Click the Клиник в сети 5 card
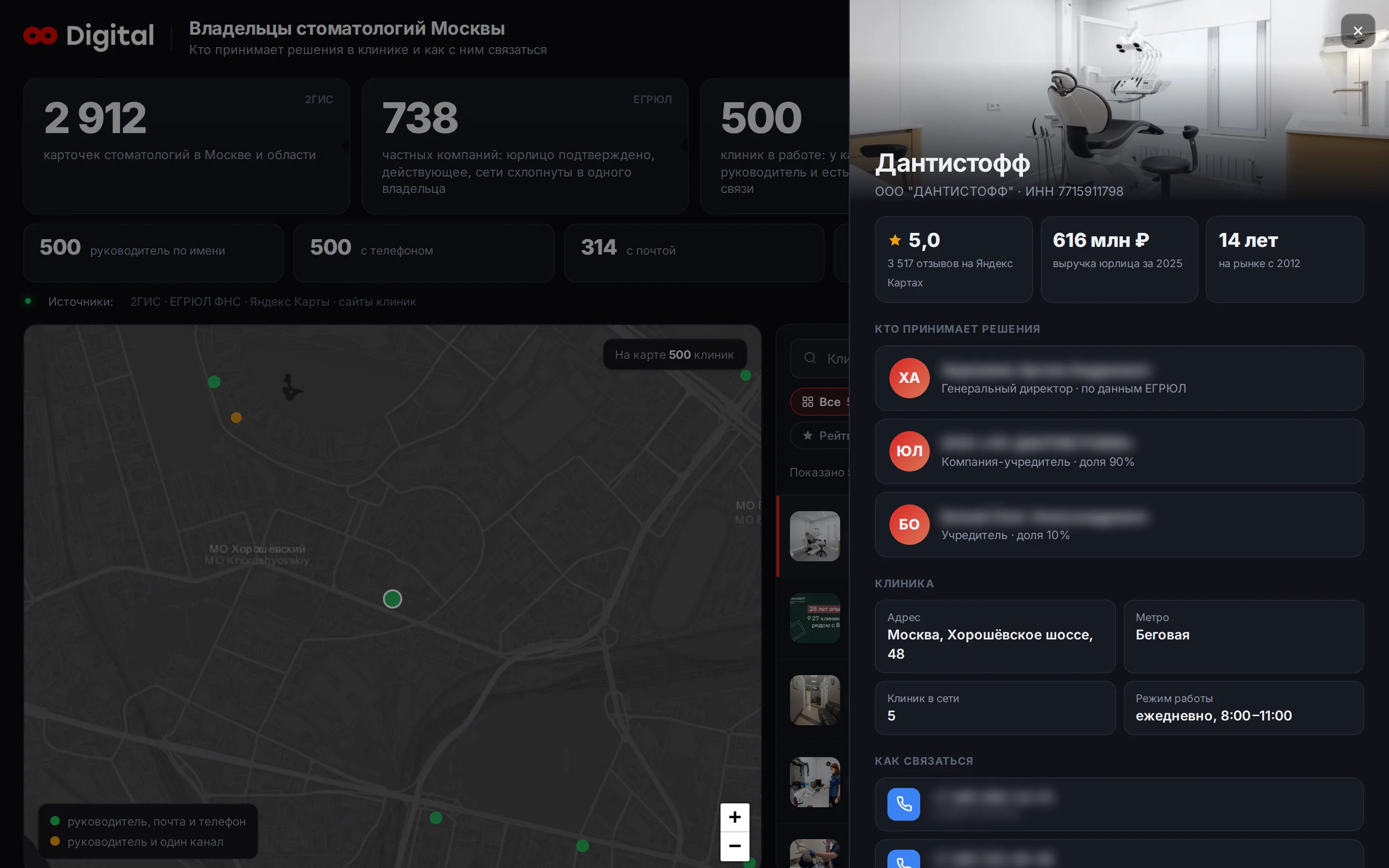 994,708
